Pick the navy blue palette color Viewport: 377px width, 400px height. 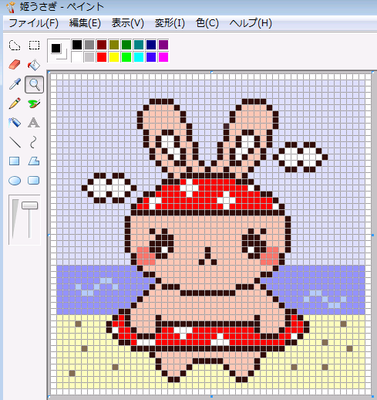point(151,44)
